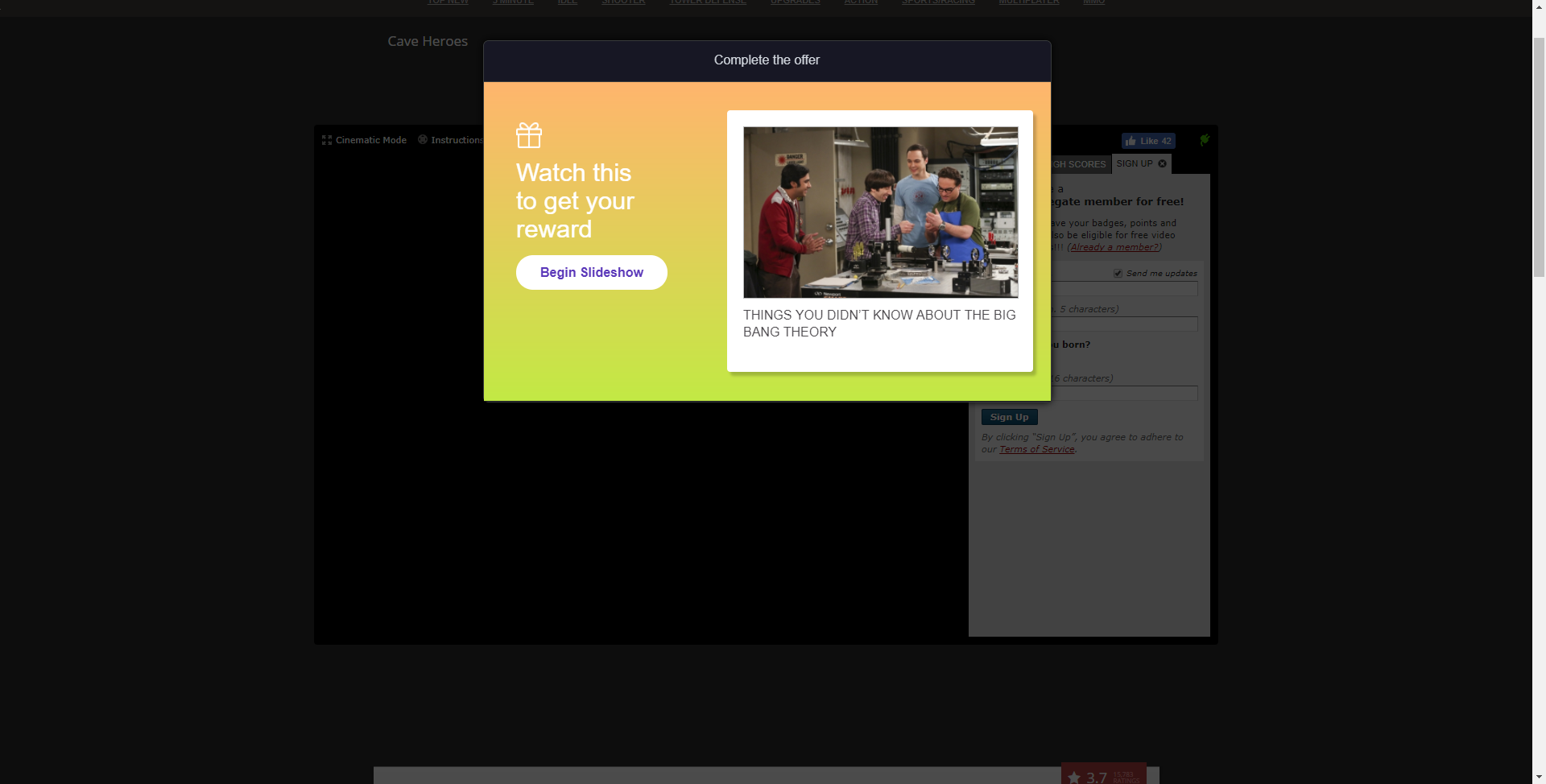Viewport: 1546px width, 784px height.
Task: Click the 'Complete the offer' header text
Action: pos(767,60)
